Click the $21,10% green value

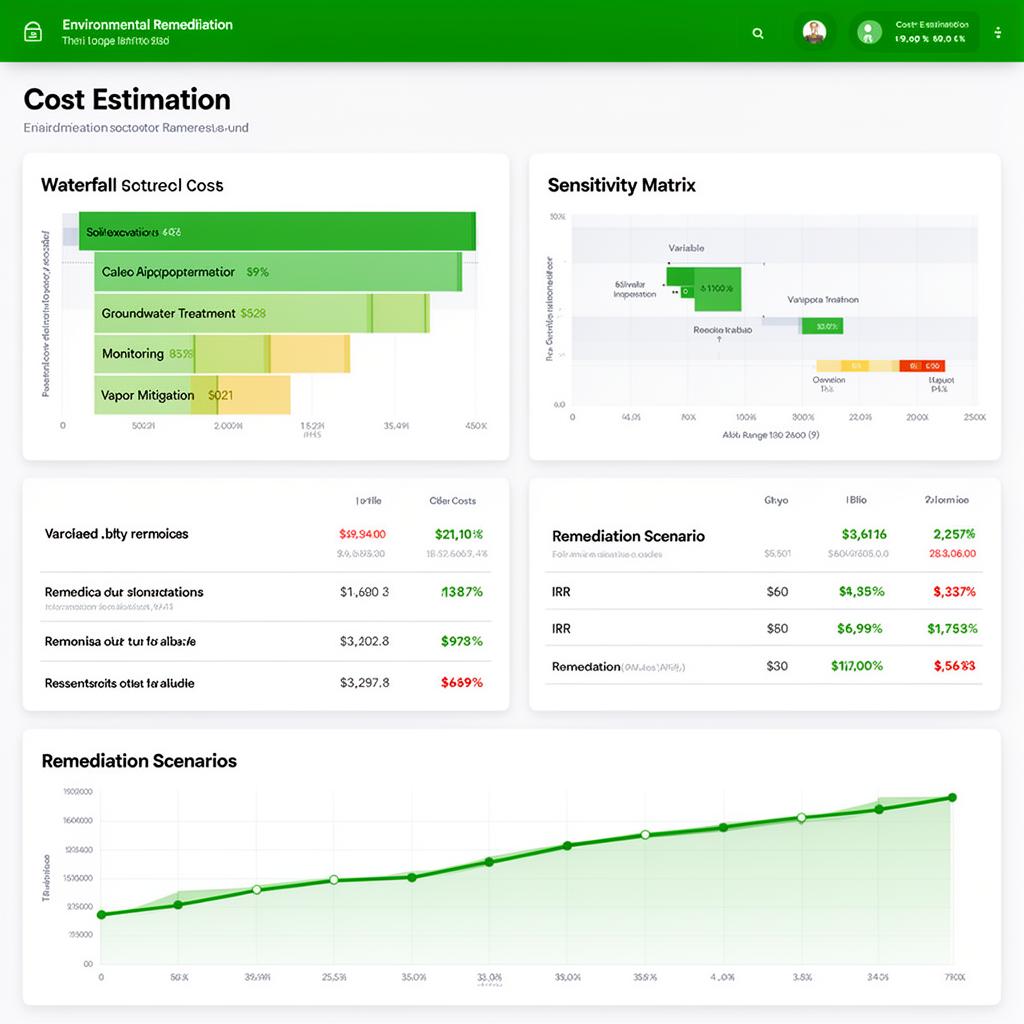pos(458,534)
